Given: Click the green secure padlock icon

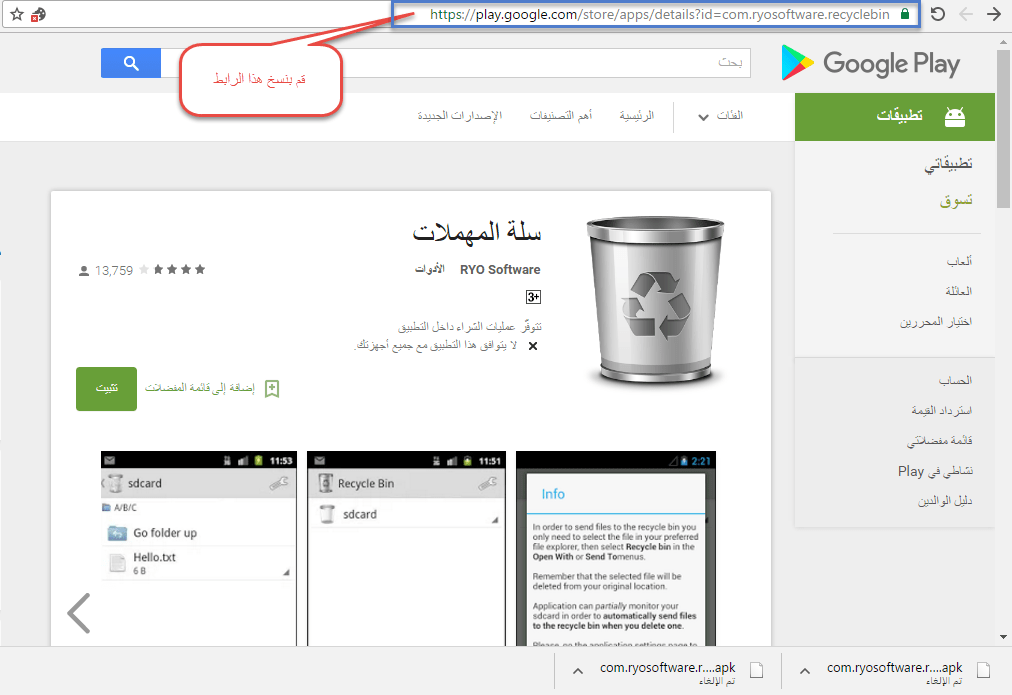Looking at the screenshot, I should (x=905, y=14).
